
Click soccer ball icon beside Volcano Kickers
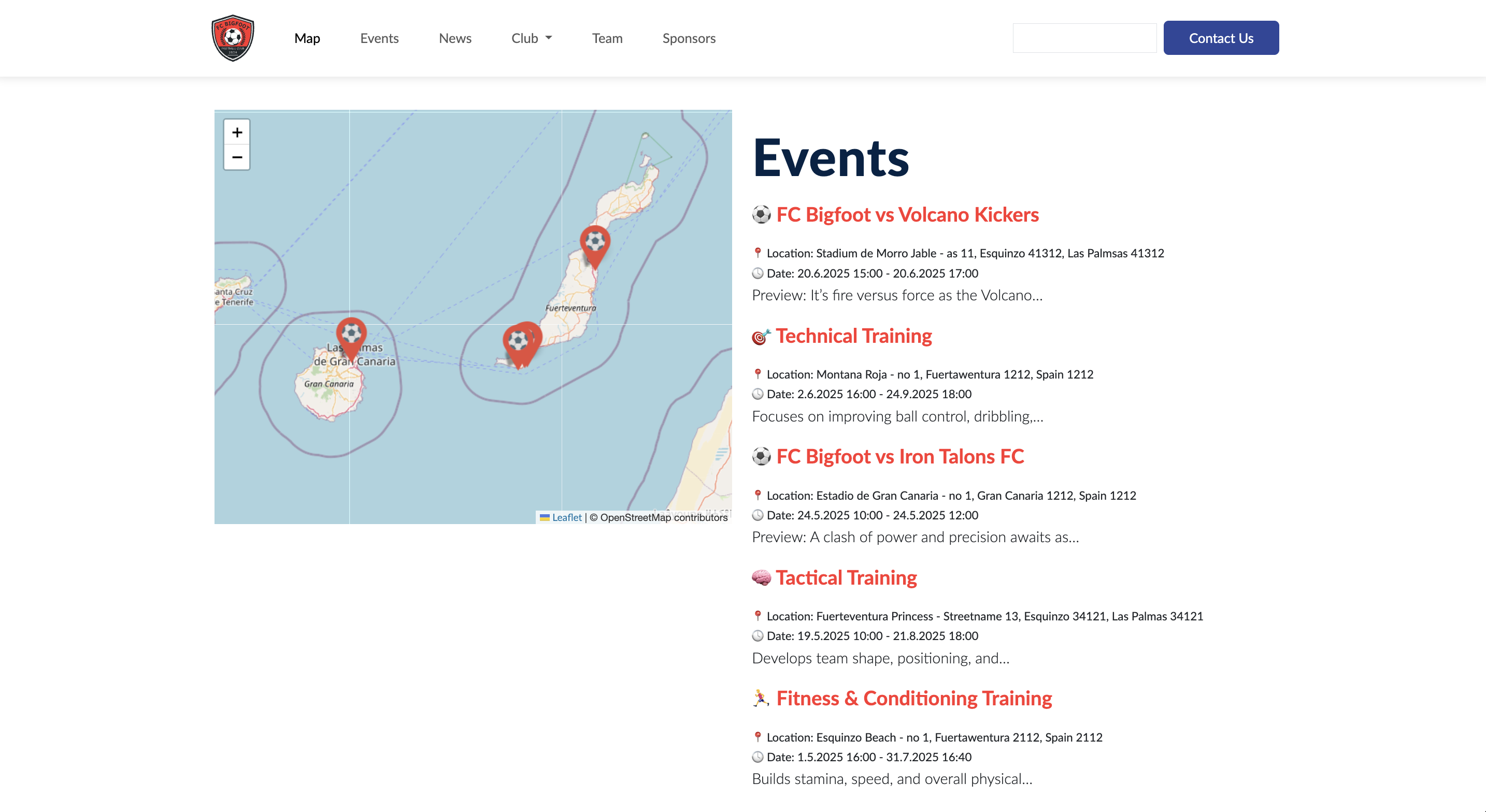click(x=761, y=214)
